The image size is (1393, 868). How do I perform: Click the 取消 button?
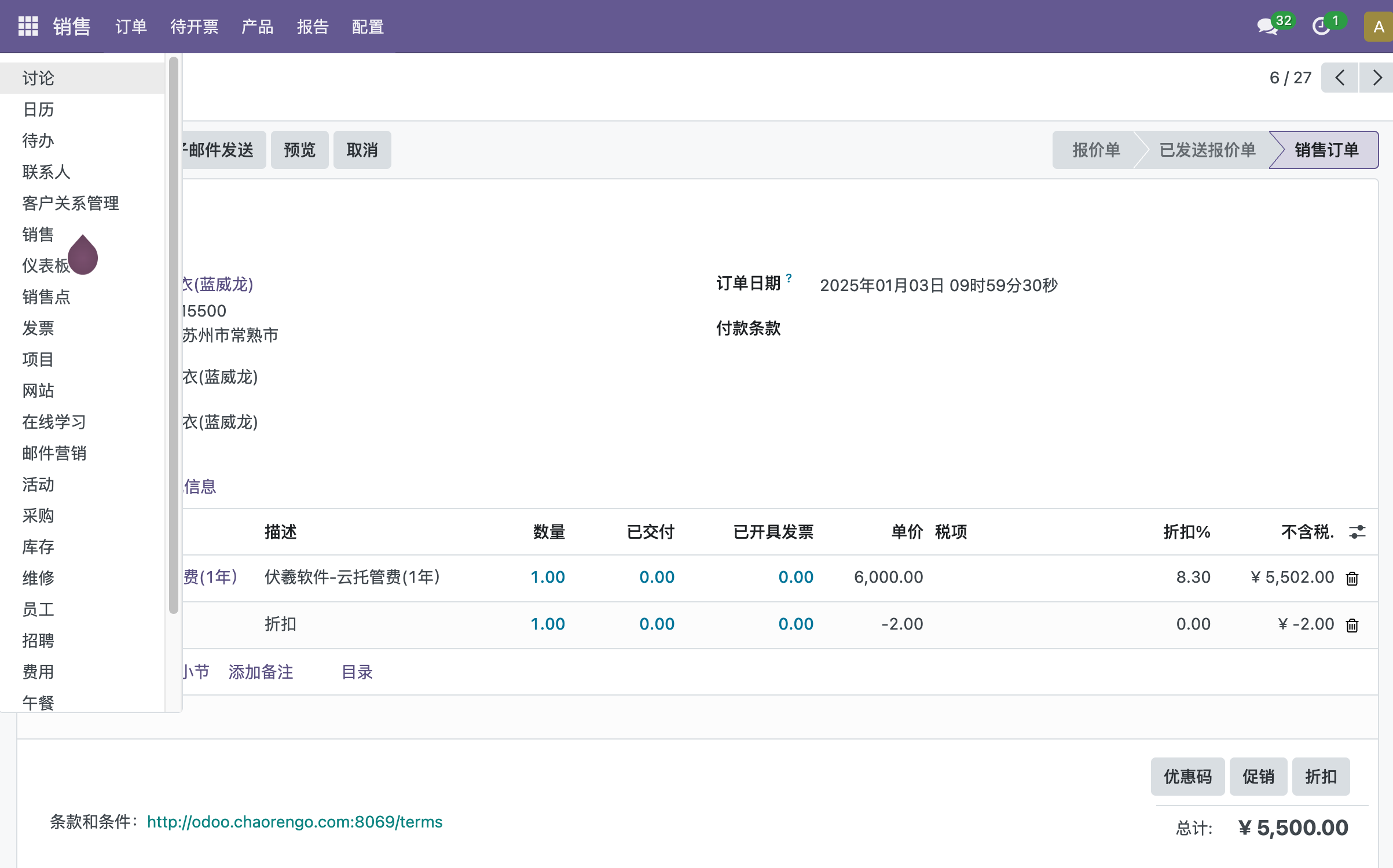point(362,150)
